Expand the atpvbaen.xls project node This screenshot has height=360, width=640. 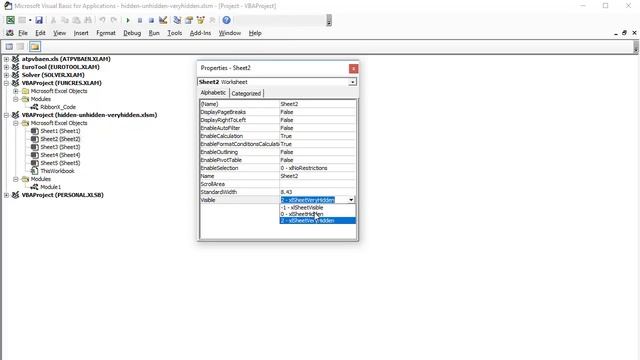(x=7, y=59)
